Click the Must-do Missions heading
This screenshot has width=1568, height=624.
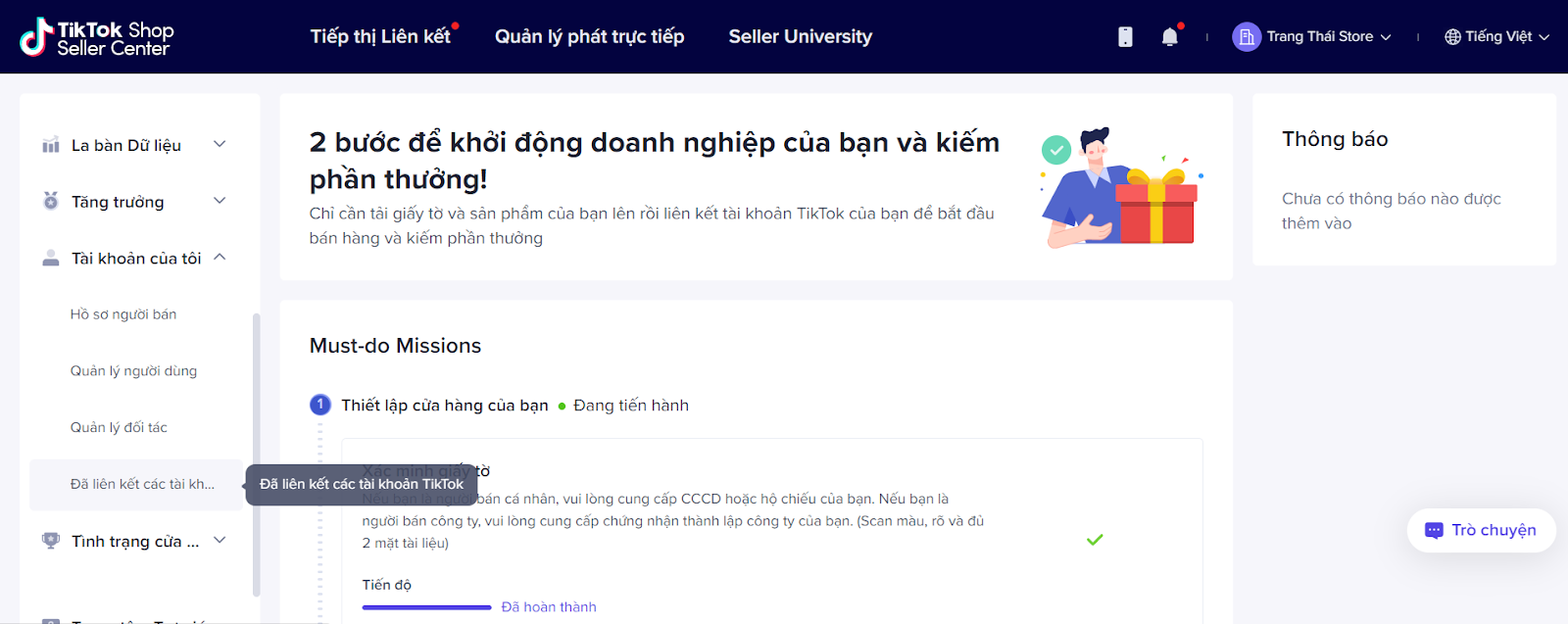click(395, 346)
